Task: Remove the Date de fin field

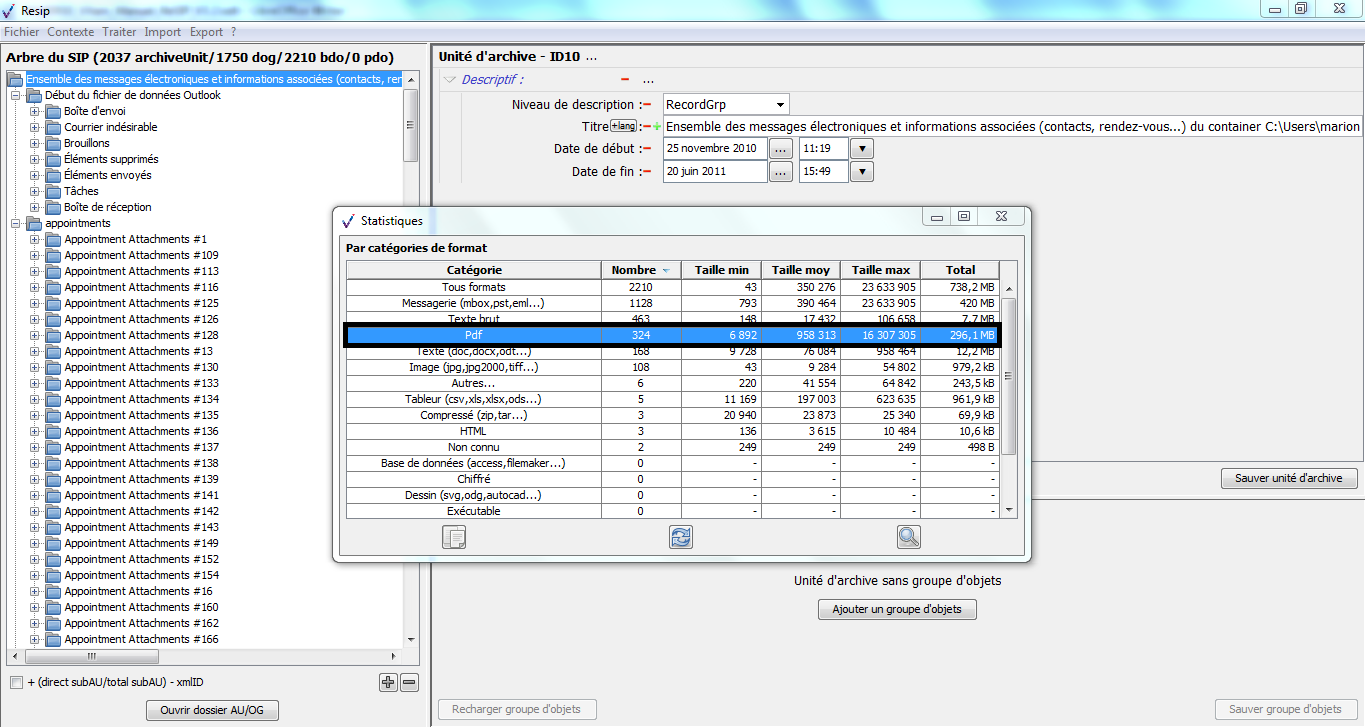Action: pyautogui.click(x=647, y=171)
